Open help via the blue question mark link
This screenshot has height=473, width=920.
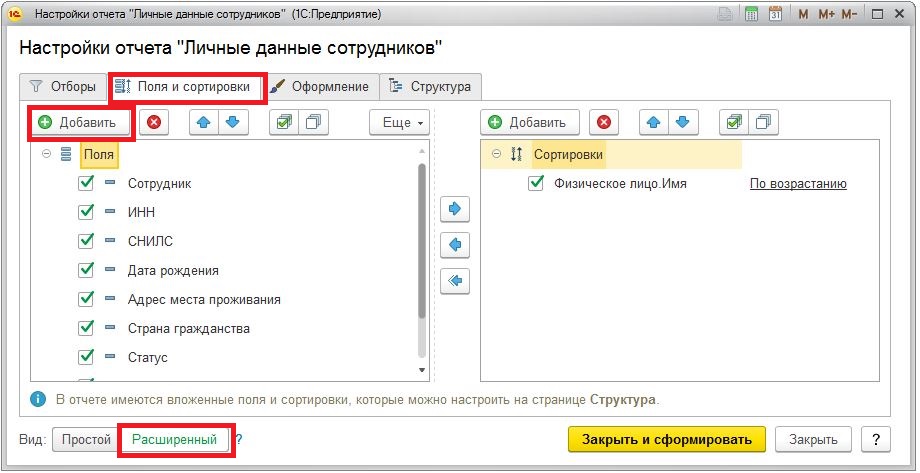click(x=239, y=440)
